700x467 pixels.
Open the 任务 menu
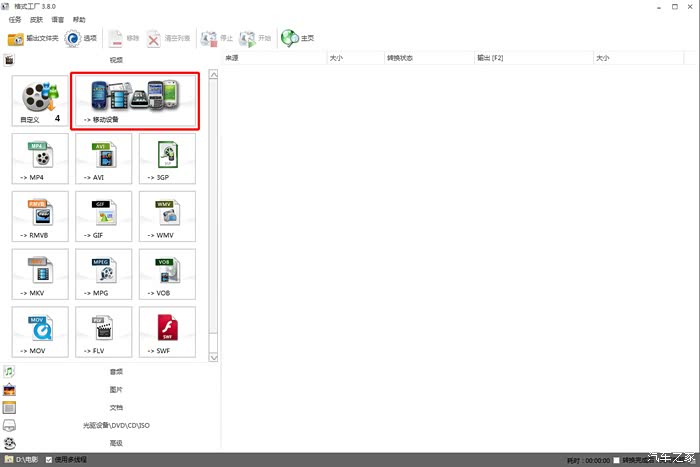coord(15,20)
